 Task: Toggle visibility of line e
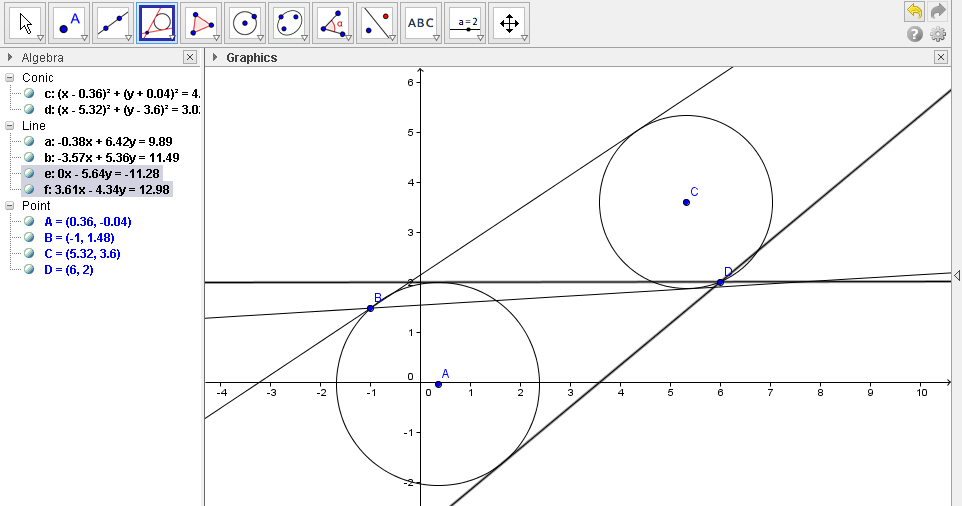pyautogui.click(x=29, y=173)
